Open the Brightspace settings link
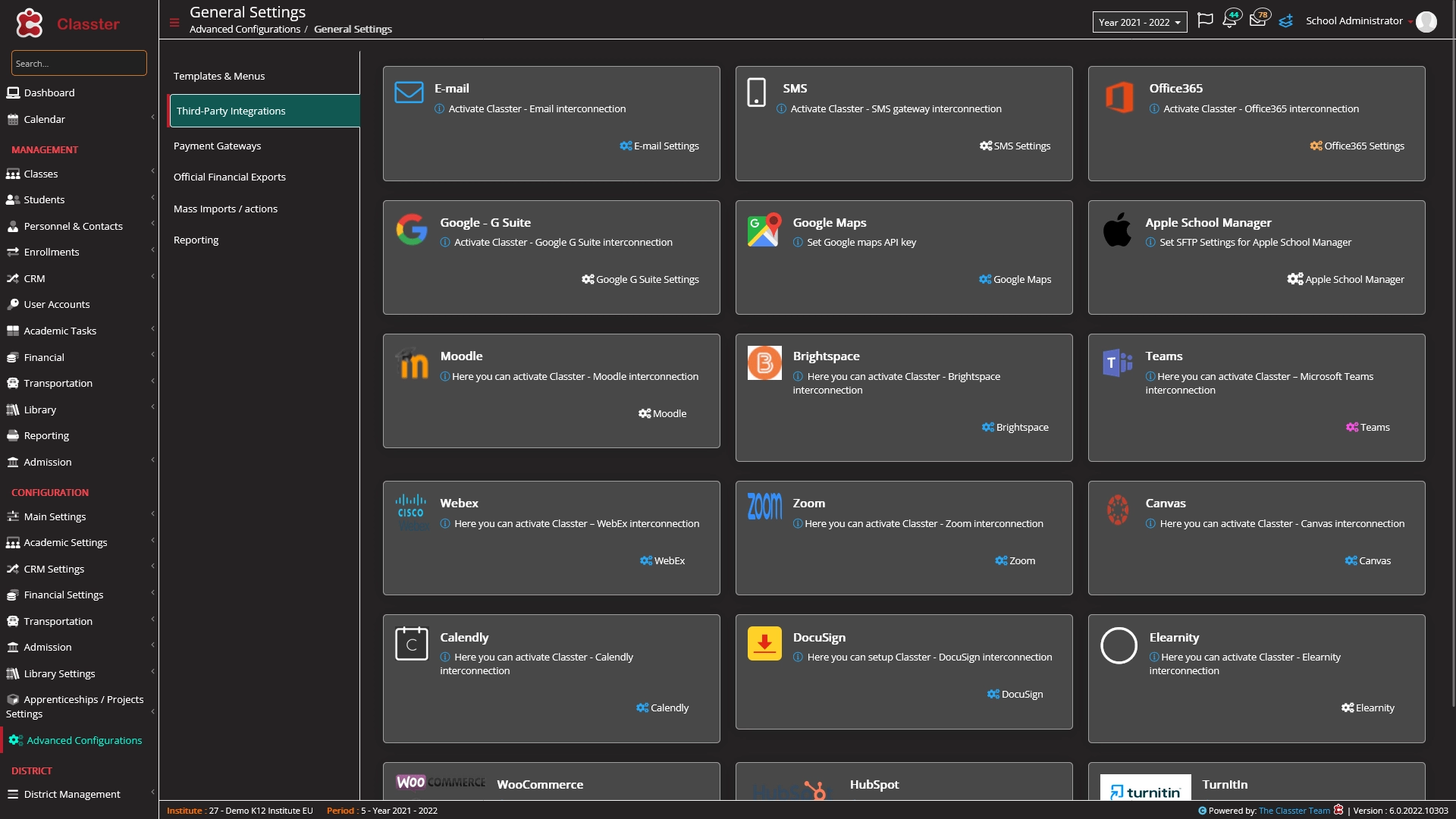This screenshot has height=819, width=1456. [x=1015, y=427]
